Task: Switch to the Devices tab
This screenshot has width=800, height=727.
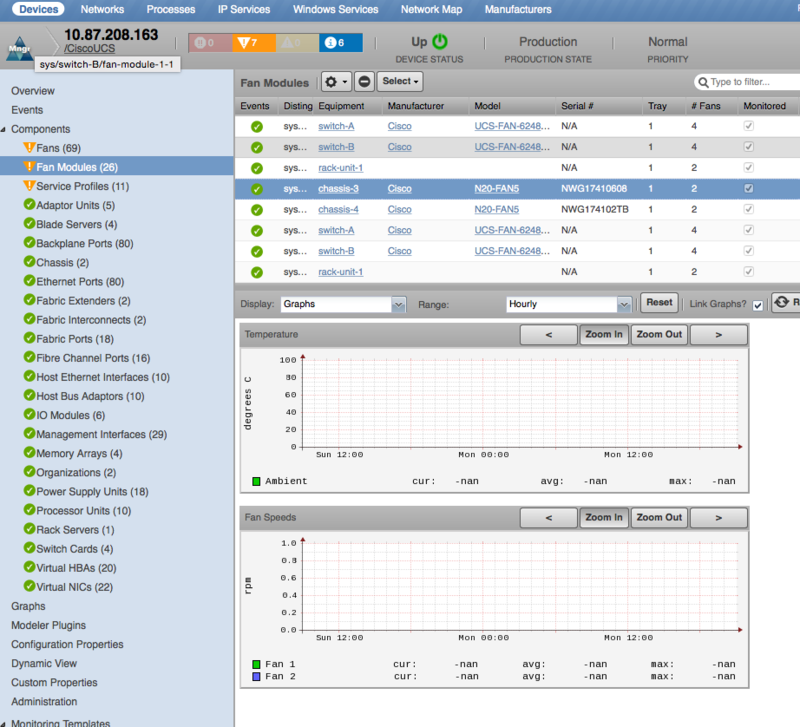Action: pos(39,9)
